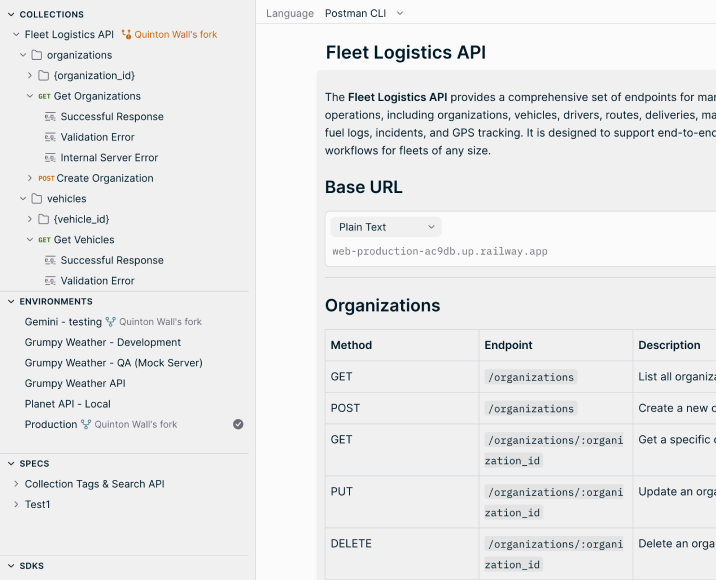The width and height of the screenshot is (716, 580).
Task: Open the Create Organization request
Action: click(x=105, y=179)
